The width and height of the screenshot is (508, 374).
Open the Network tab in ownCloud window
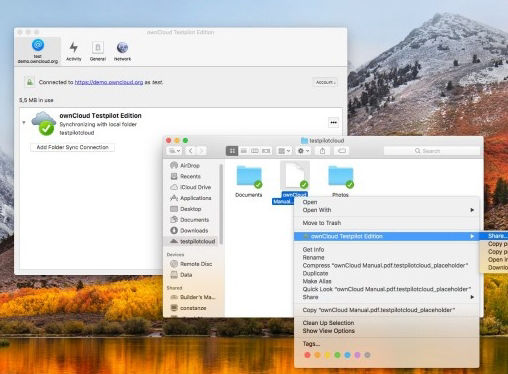pos(122,51)
